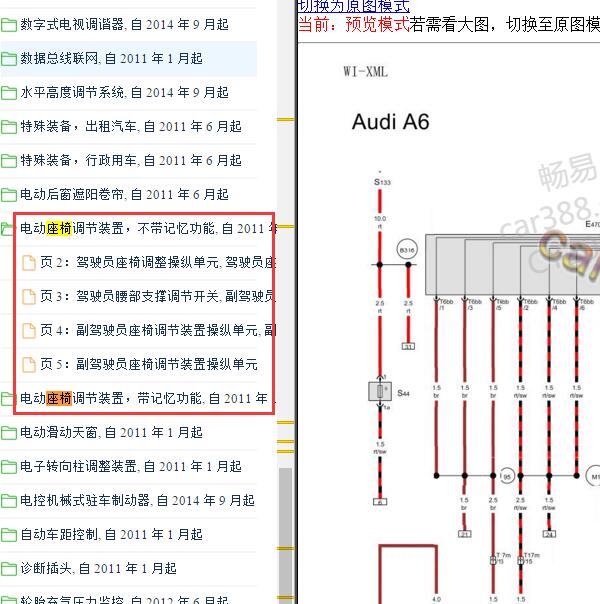This screenshot has height=604, width=600.
Task: Click page icon beside 页 5
Action: [x=29, y=364]
